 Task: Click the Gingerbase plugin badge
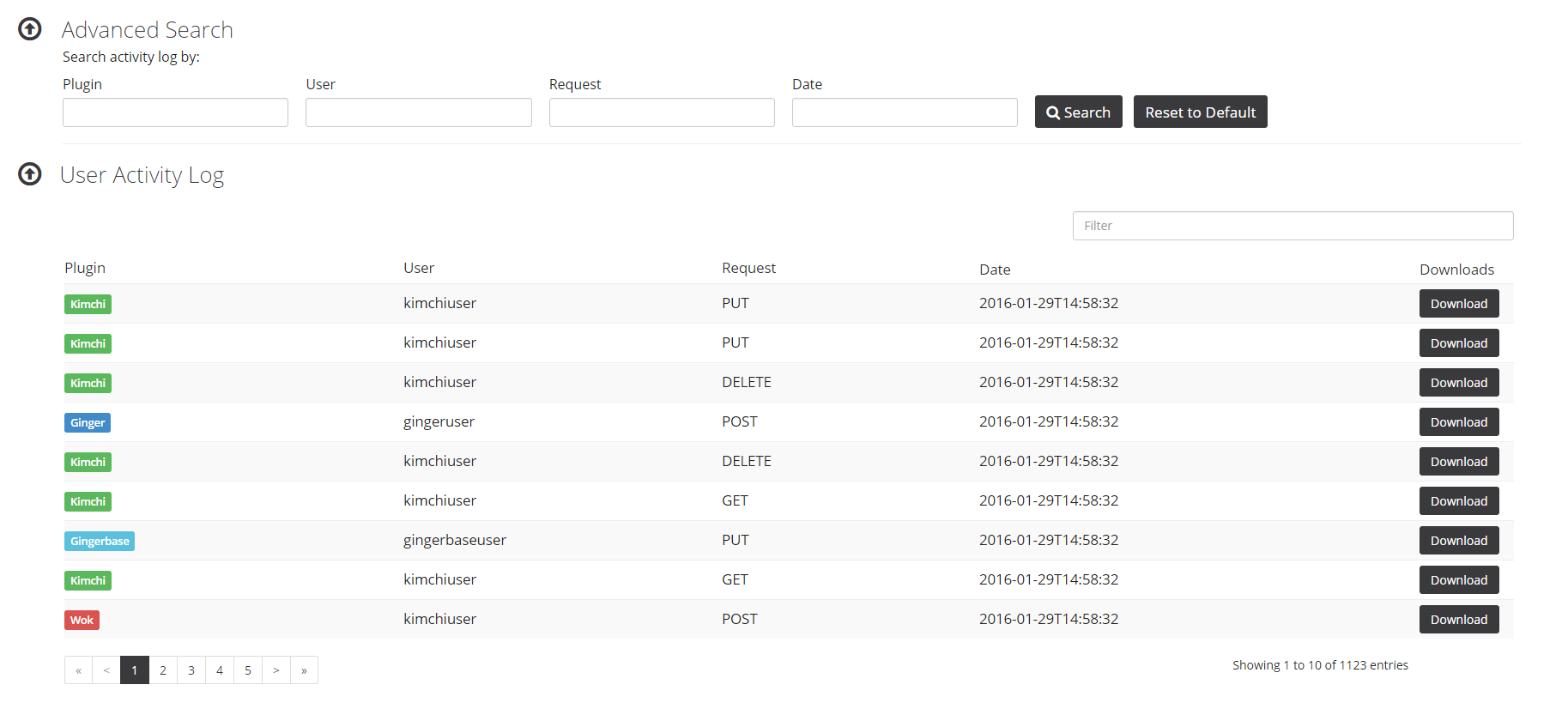tap(100, 541)
